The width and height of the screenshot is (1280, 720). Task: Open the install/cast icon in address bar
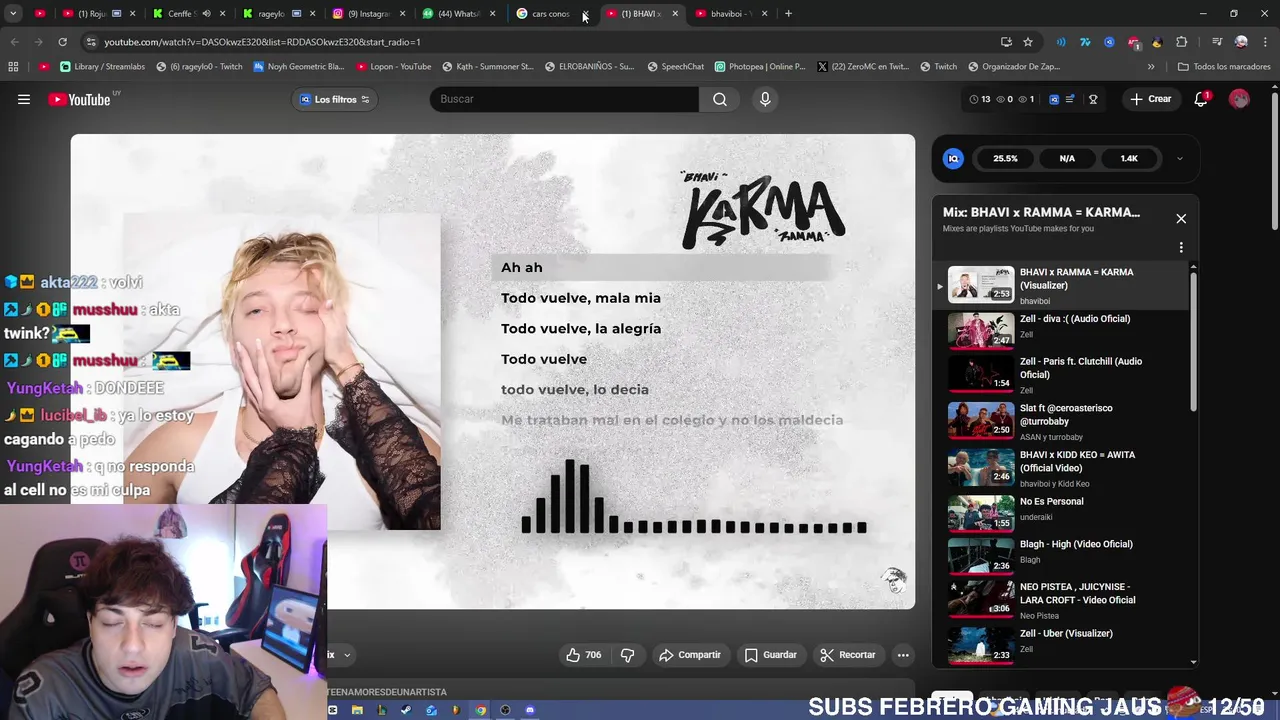[1006, 42]
